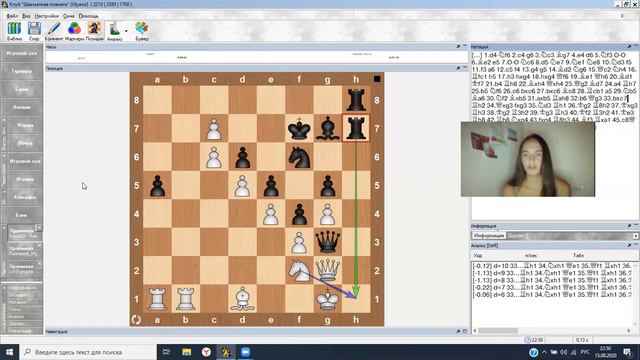
Task: Select the analysis line with d=9
Action: tap(553, 273)
